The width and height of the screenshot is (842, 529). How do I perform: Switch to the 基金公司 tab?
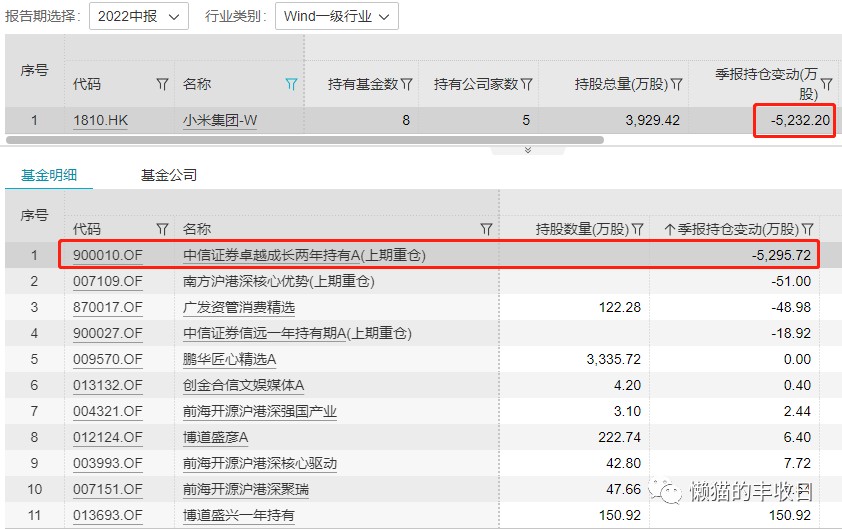(x=169, y=175)
